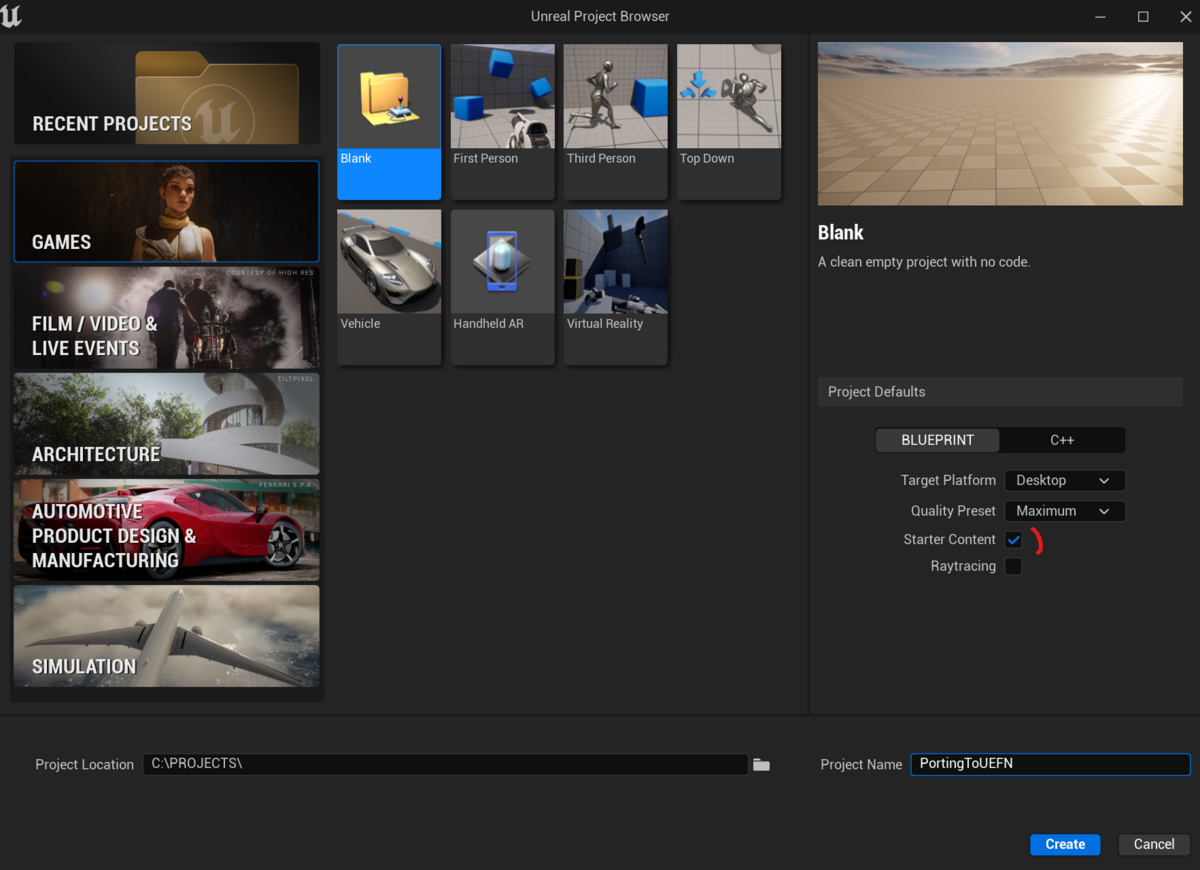This screenshot has height=870, width=1200.
Task: Click the Create button
Action: pos(1065,844)
